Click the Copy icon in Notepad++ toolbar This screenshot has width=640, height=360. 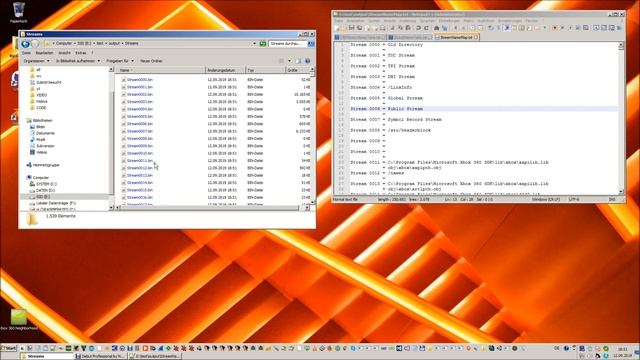tap(400, 28)
